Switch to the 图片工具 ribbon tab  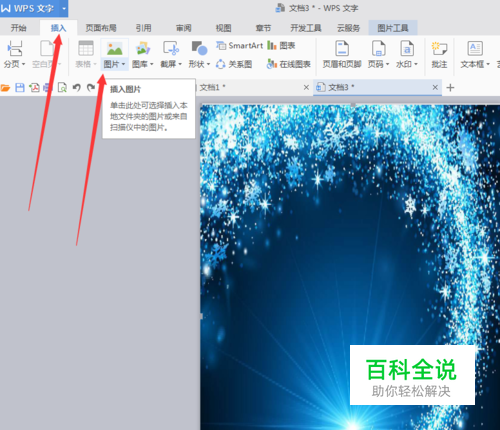point(393,28)
